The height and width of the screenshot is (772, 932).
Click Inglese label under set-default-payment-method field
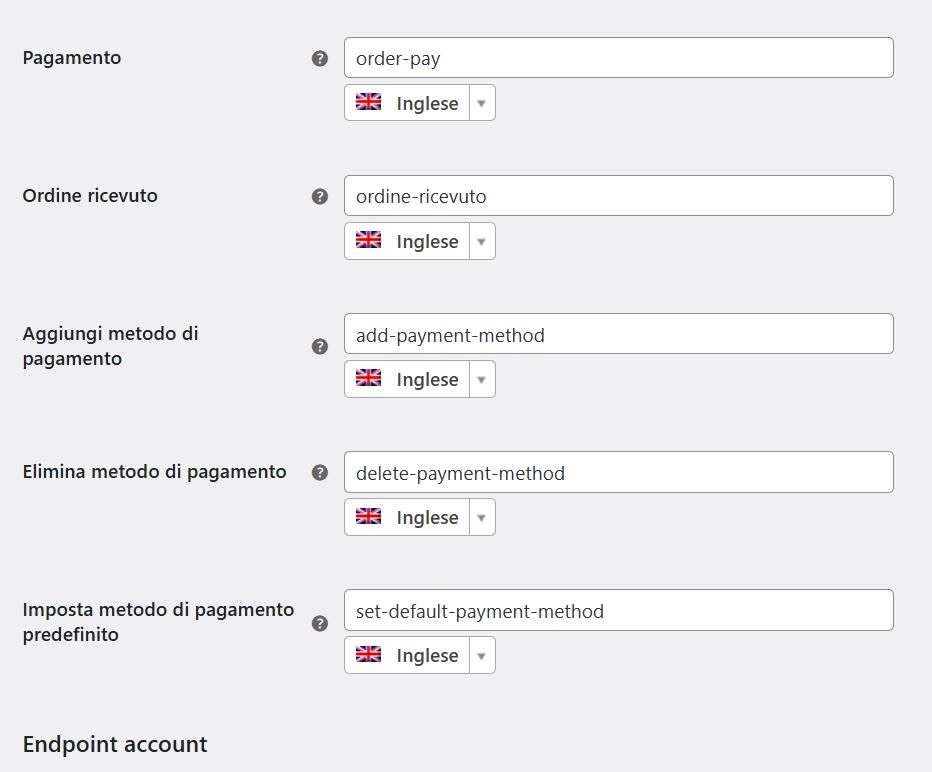427,655
